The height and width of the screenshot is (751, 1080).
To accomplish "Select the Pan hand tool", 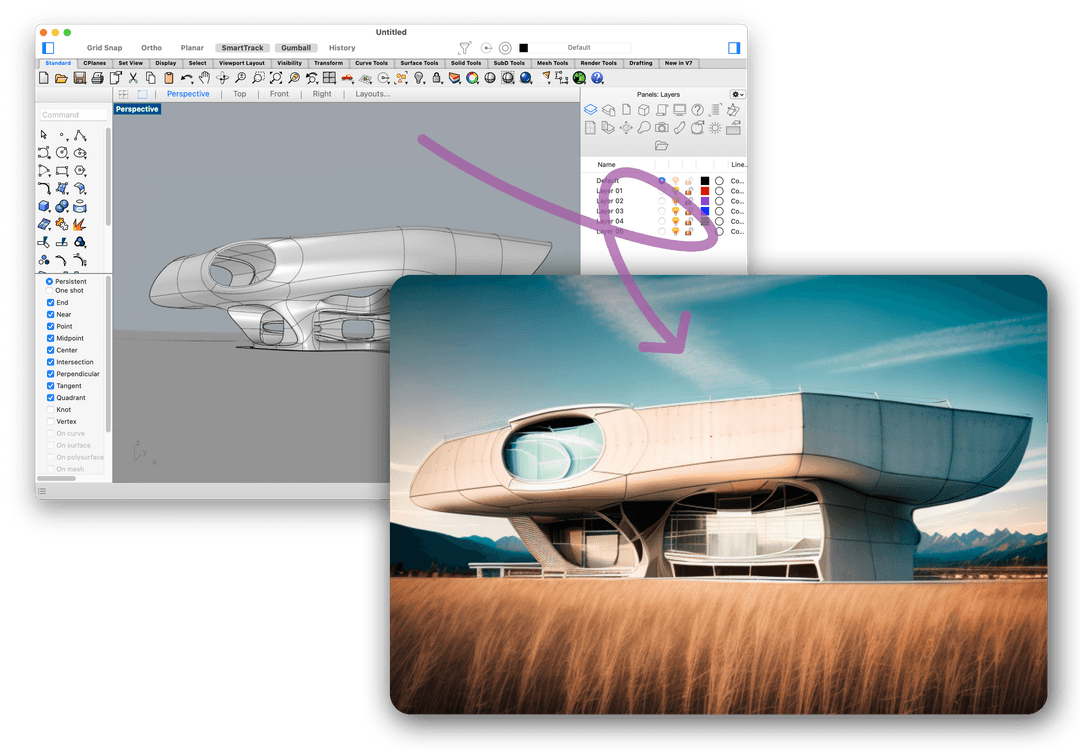I will point(205,78).
